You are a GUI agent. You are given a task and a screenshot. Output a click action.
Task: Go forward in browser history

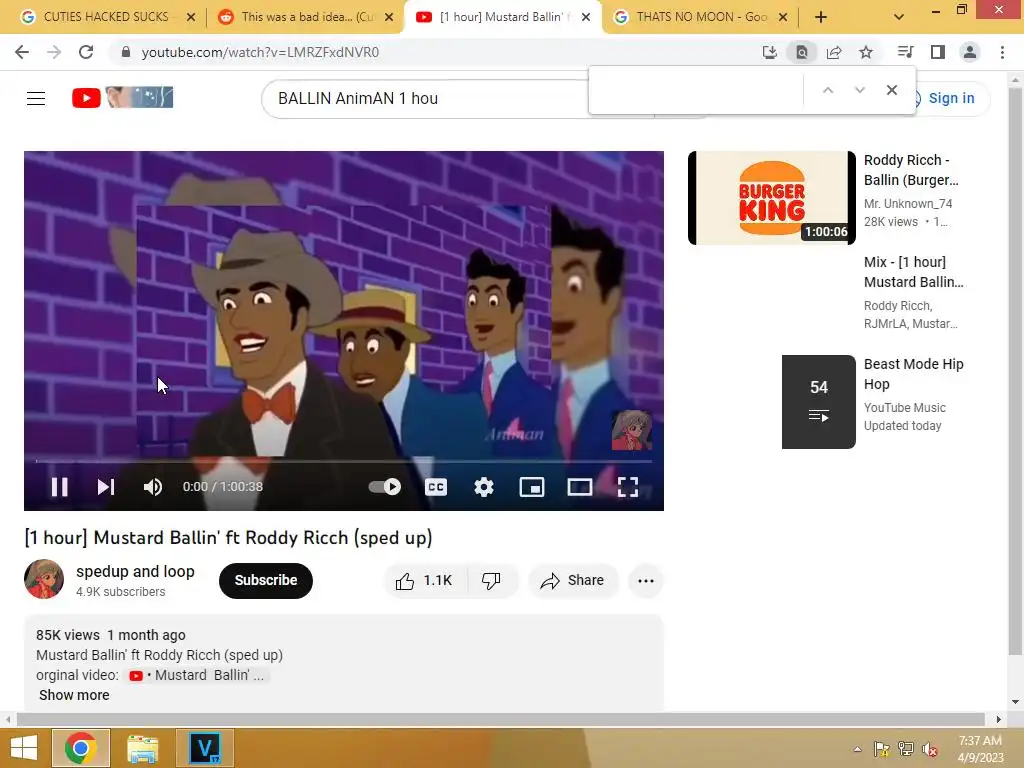click(x=54, y=52)
